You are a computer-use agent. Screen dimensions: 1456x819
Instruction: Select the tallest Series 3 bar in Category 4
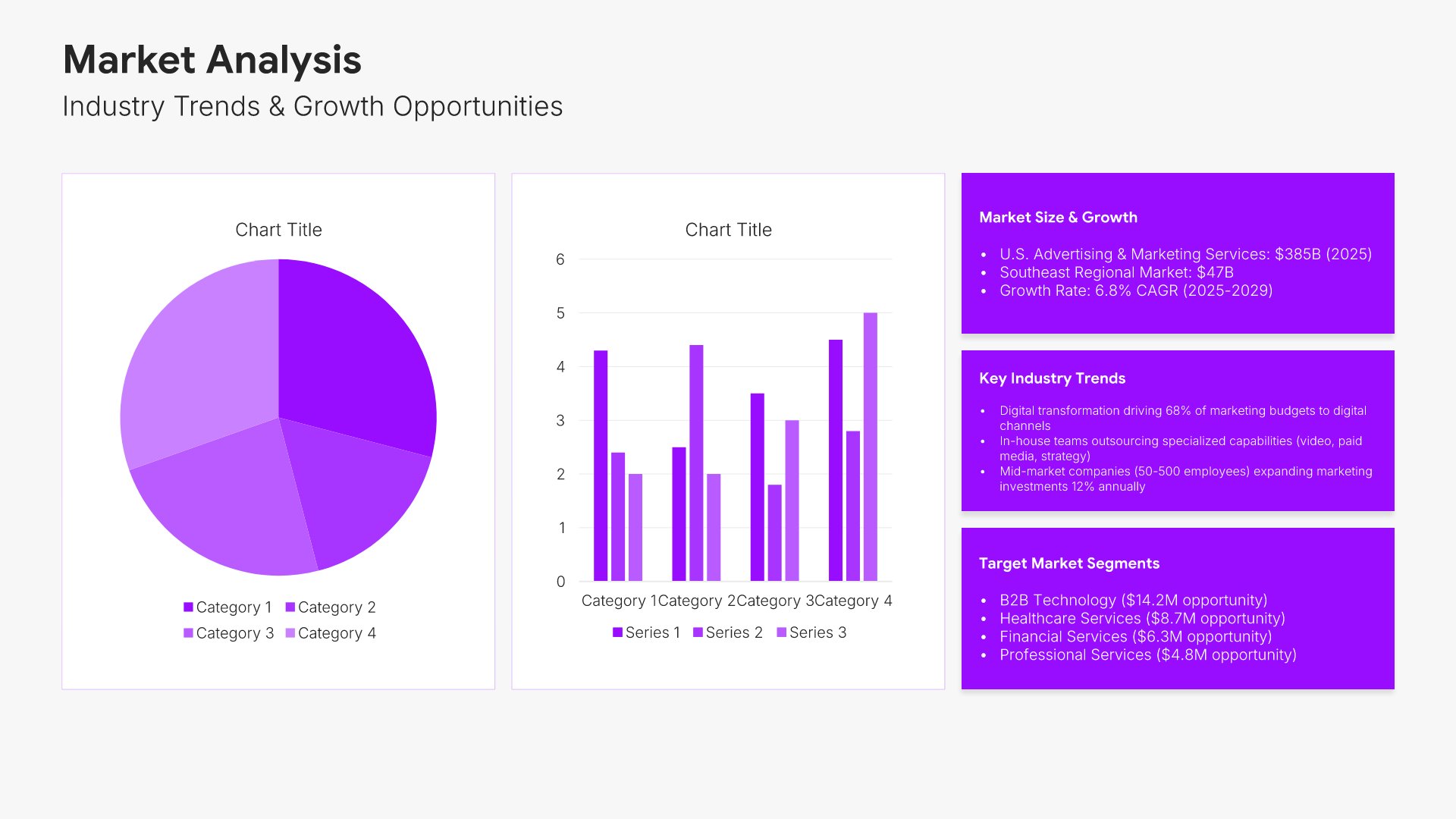(x=870, y=447)
